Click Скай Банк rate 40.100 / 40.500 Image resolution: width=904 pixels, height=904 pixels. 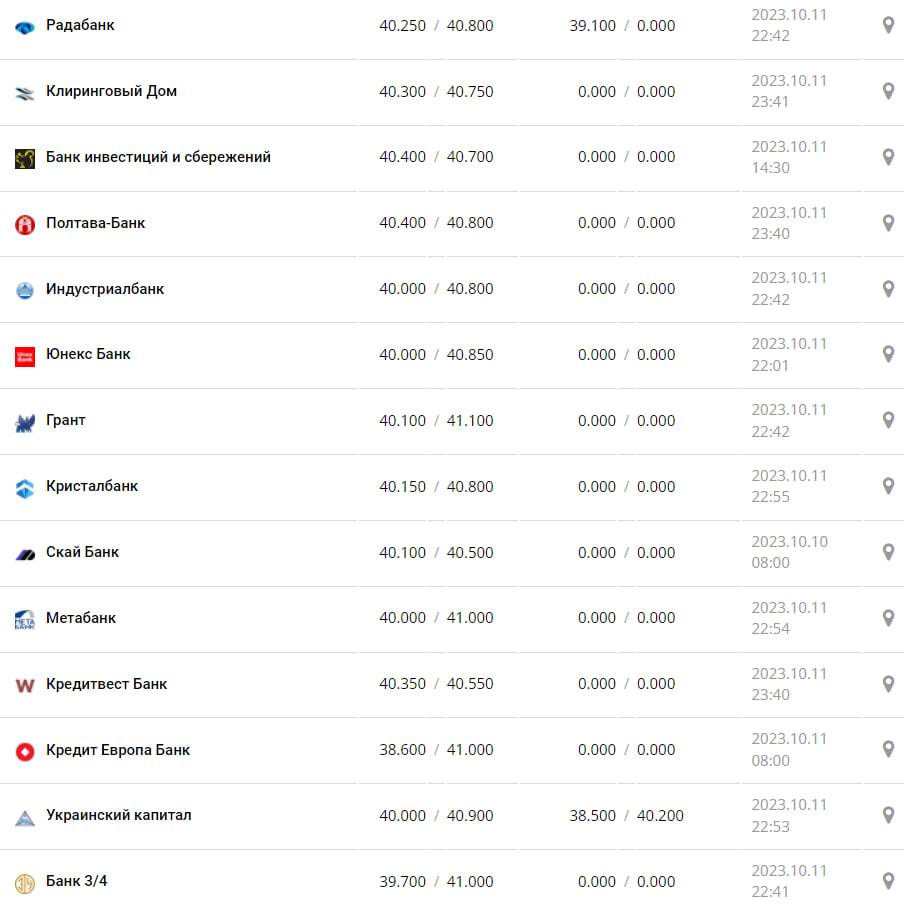[436, 552]
